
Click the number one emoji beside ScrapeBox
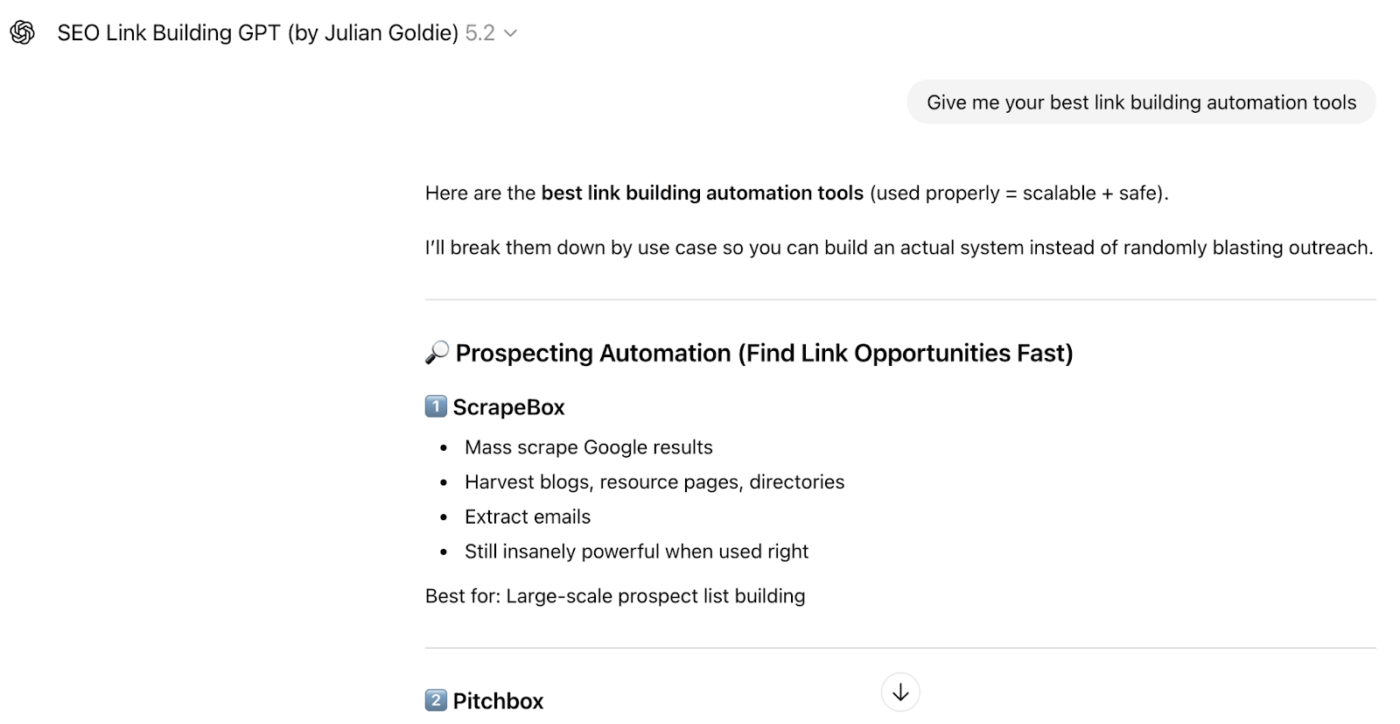pyautogui.click(x=435, y=406)
